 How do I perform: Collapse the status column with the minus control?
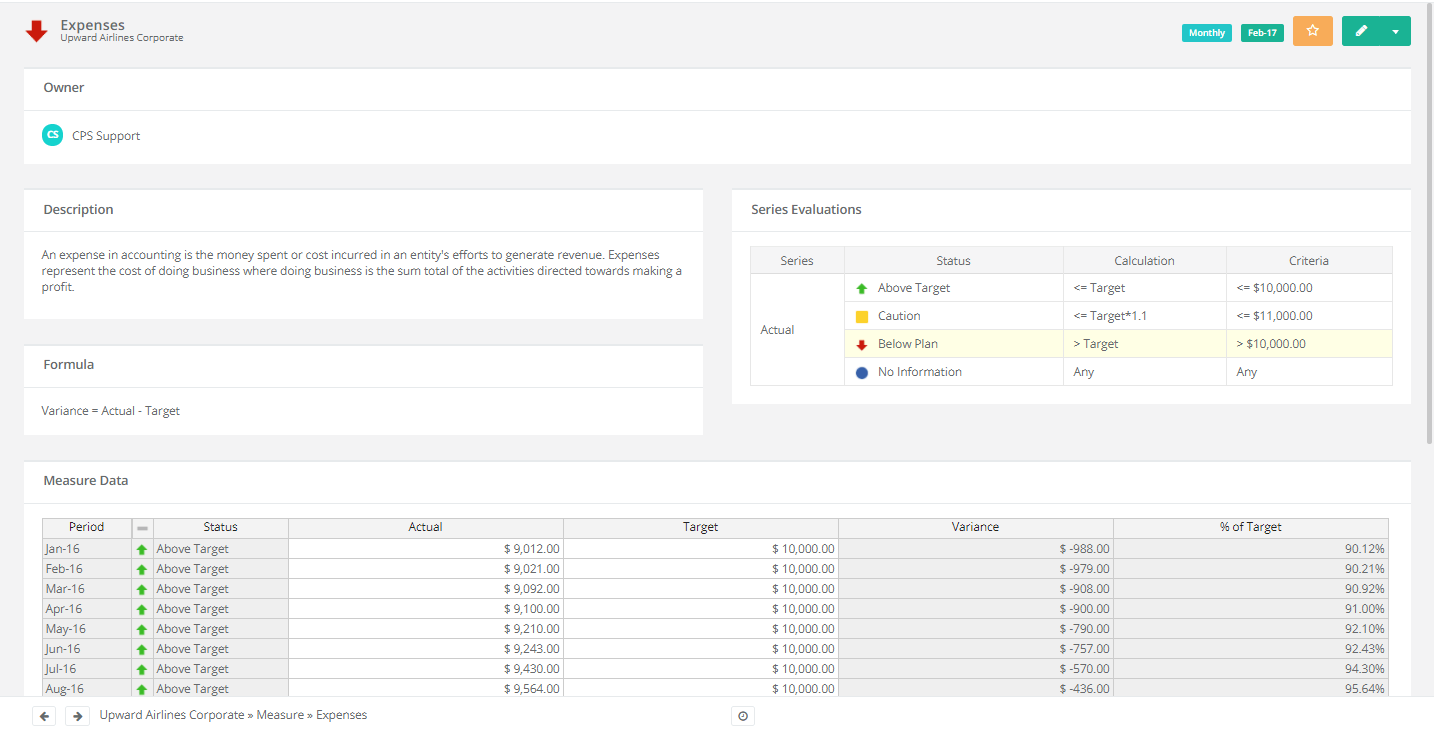tap(141, 527)
